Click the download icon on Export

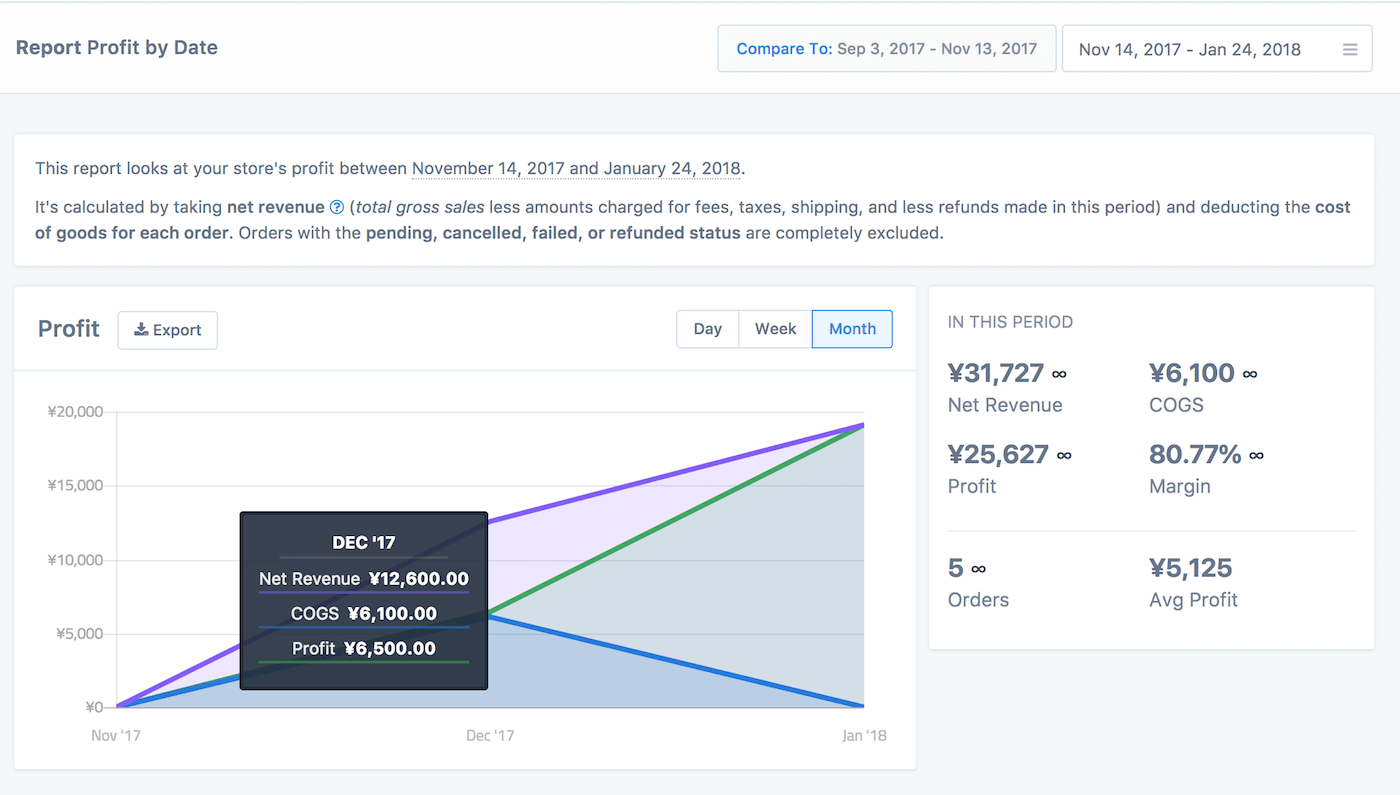pyautogui.click(x=141, y=330)
